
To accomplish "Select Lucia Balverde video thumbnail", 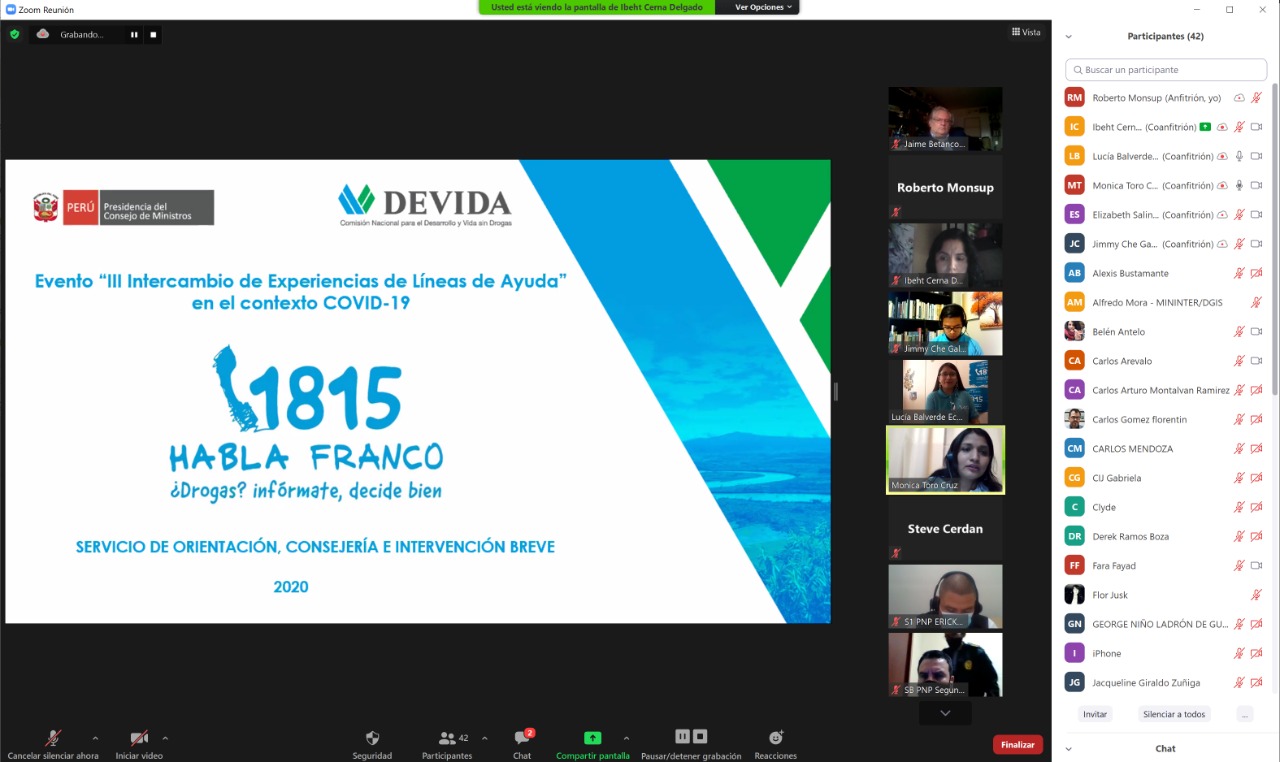I will (945, 391).
